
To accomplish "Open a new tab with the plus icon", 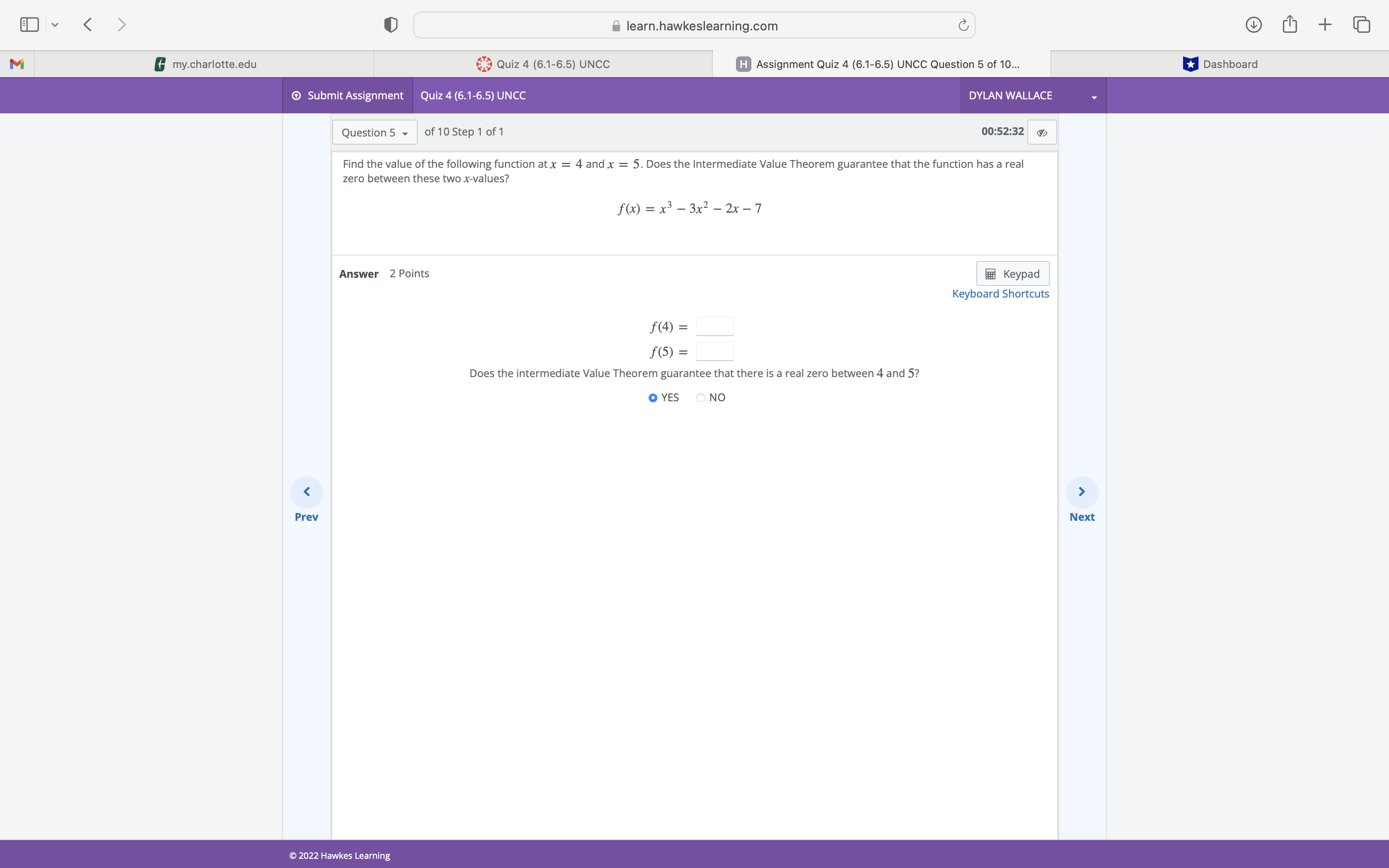I will click(x=1325, y=25).
